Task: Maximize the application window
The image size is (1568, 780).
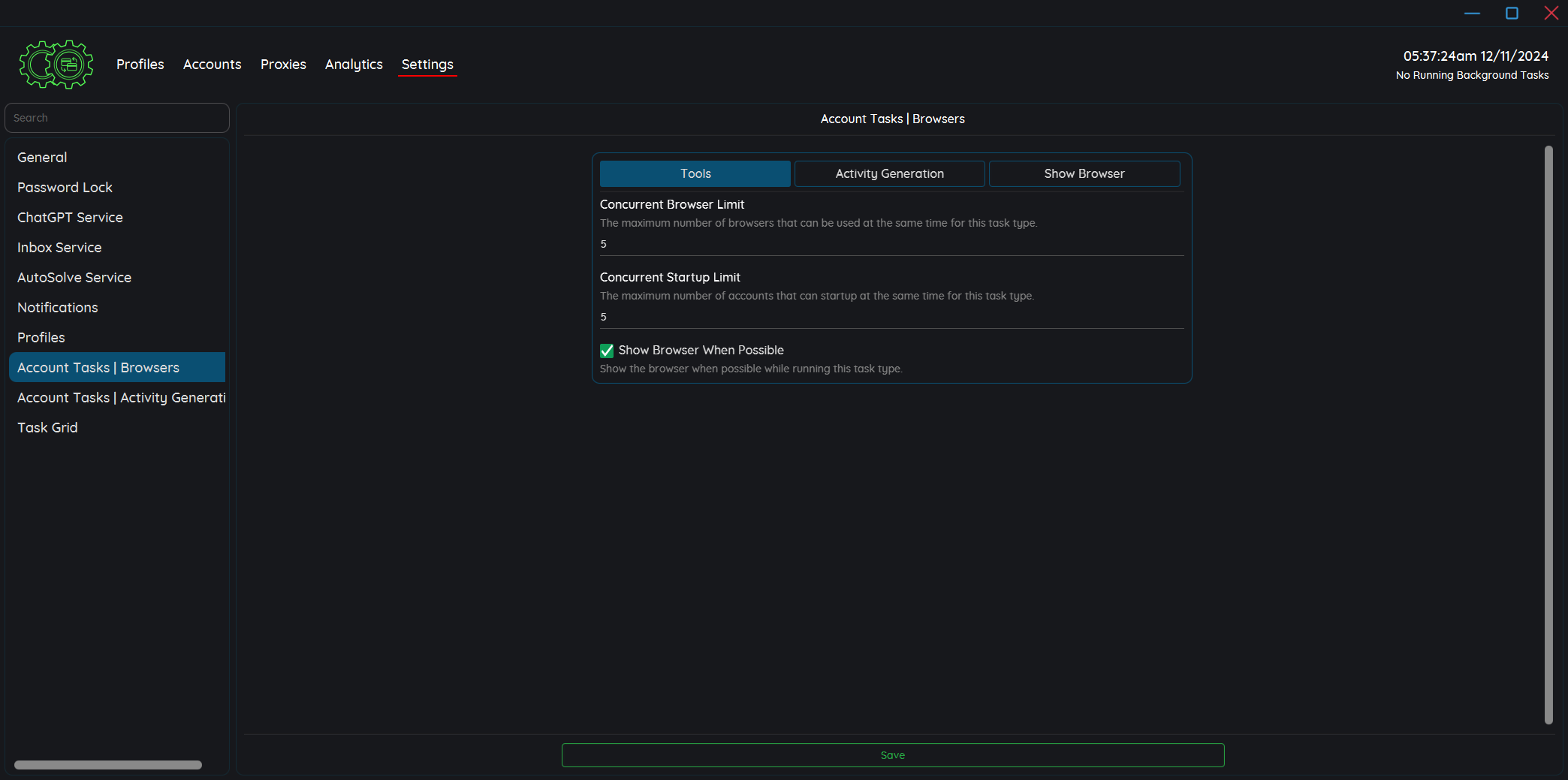Action: pos(1512,14)
